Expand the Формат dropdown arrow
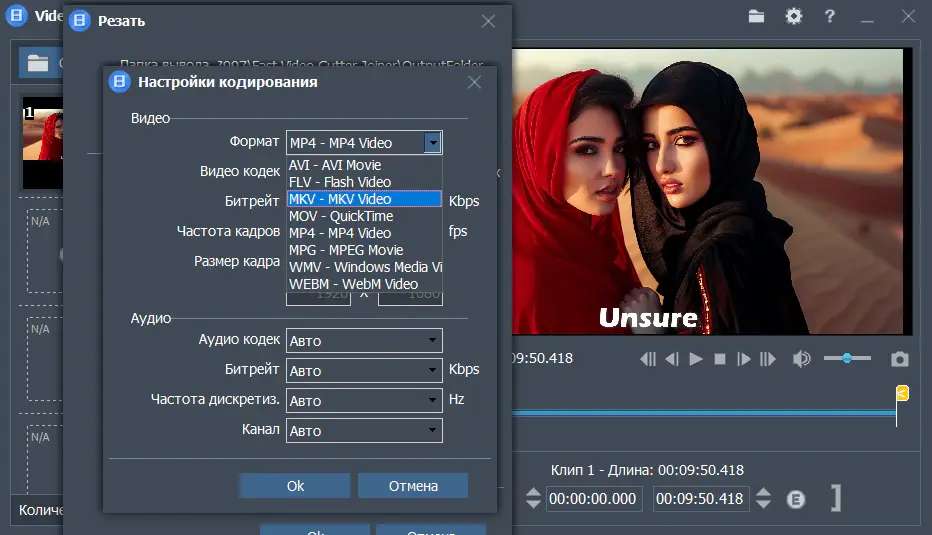 click(432, 143)
